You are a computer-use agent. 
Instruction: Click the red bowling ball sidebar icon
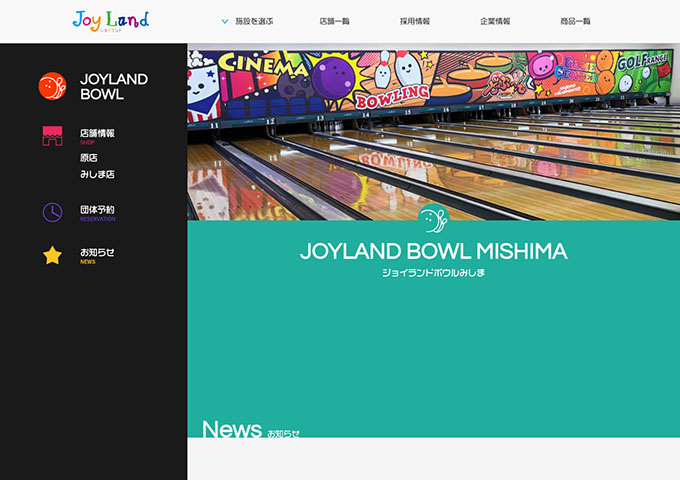pos(52,86)
